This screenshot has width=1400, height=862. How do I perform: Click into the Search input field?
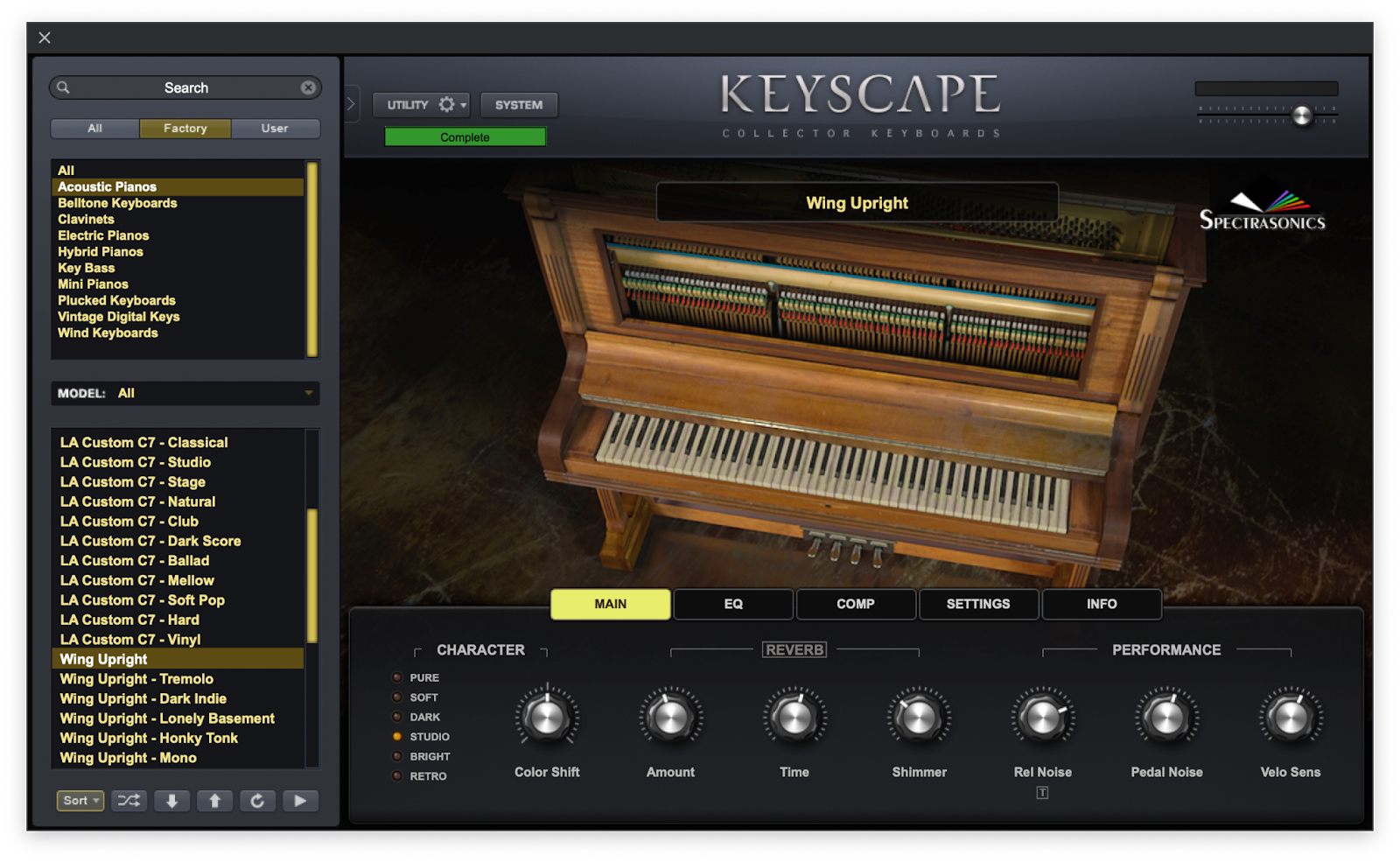coord(185,88)
